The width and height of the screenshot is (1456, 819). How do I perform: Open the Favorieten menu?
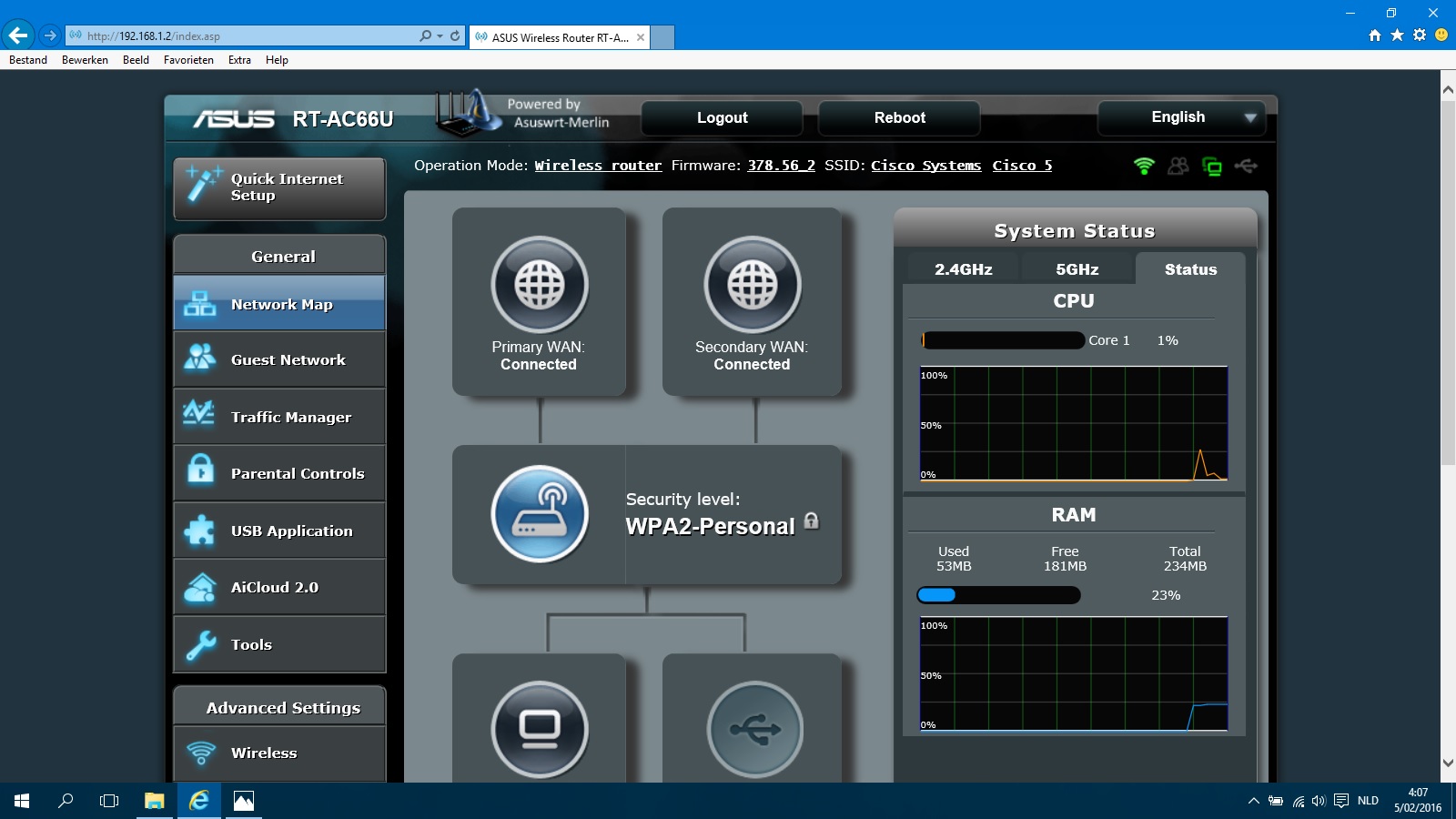pyautogui.click(x=188, y=60)
